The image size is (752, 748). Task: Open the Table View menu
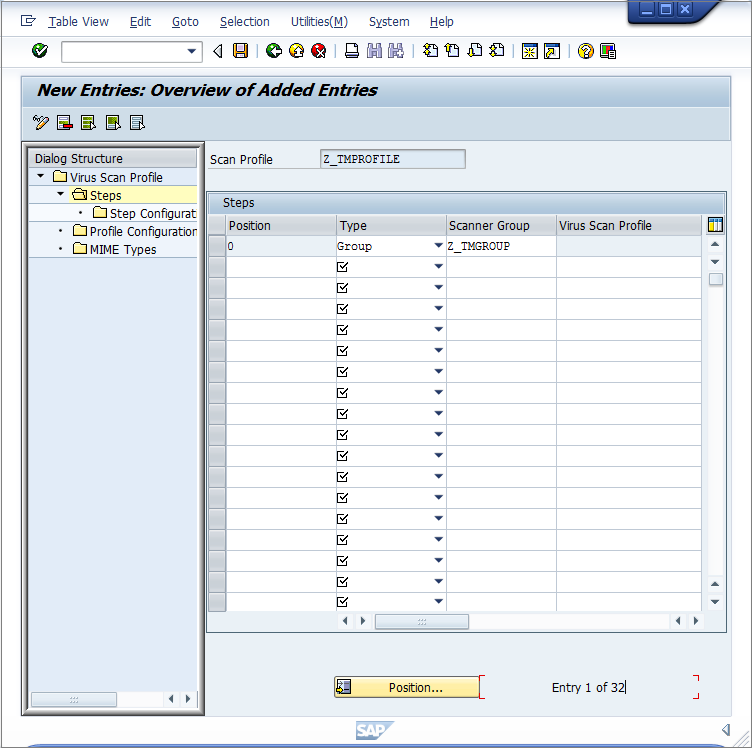(78, 21)
